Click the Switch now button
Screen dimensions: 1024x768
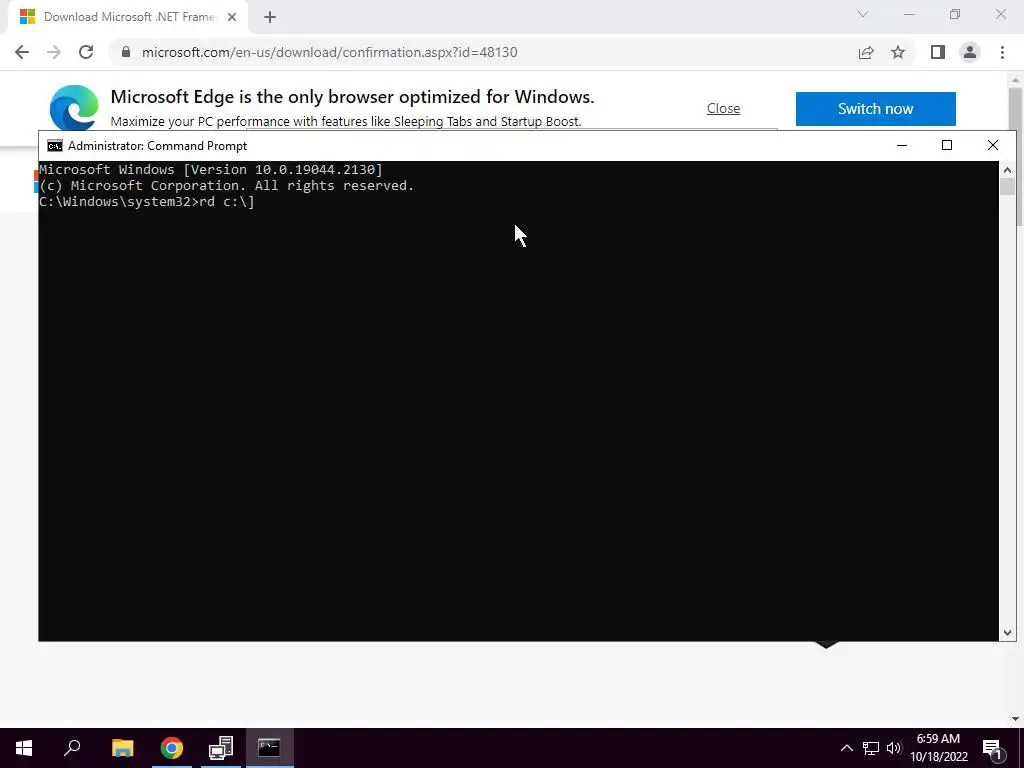point(875,108)
